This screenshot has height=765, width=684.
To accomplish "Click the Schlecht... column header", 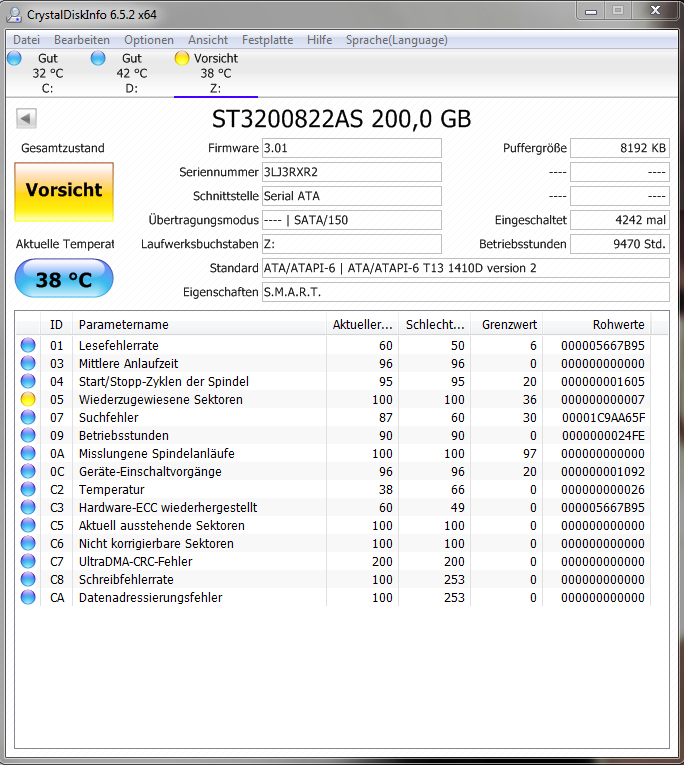I will (435, 324).
